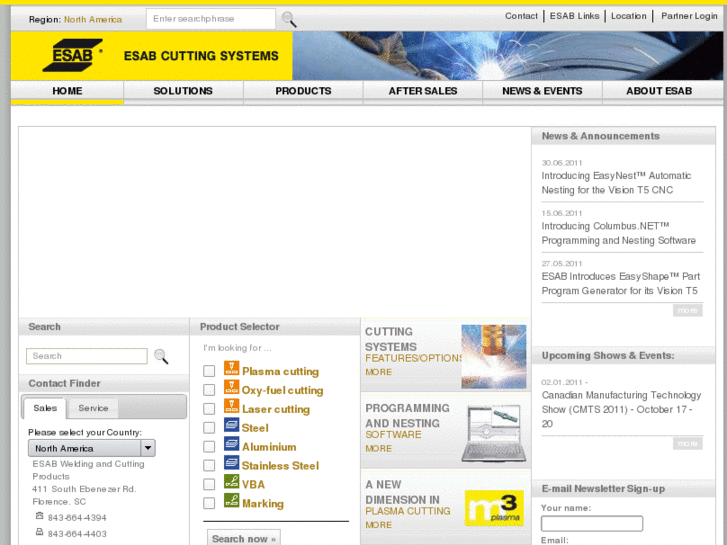Open the AFTER SALES menu

pos(423,91)
